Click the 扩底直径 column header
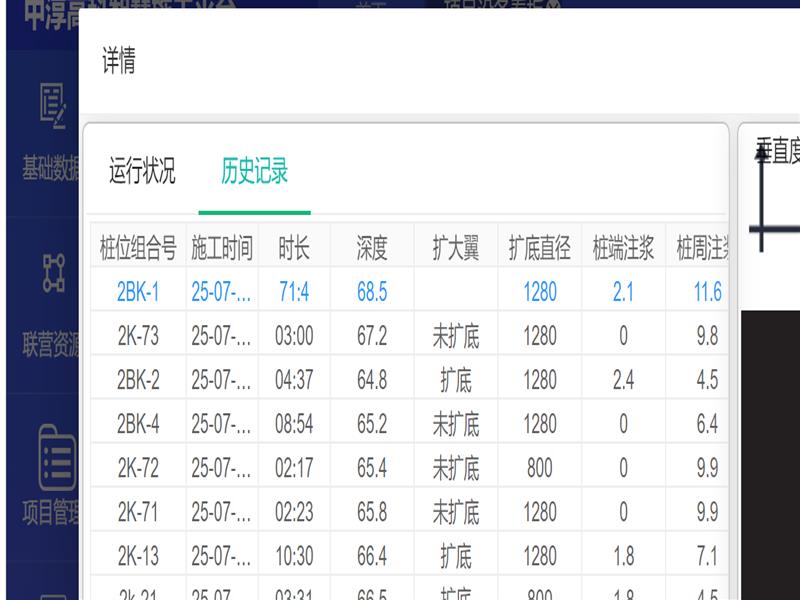 540,248
